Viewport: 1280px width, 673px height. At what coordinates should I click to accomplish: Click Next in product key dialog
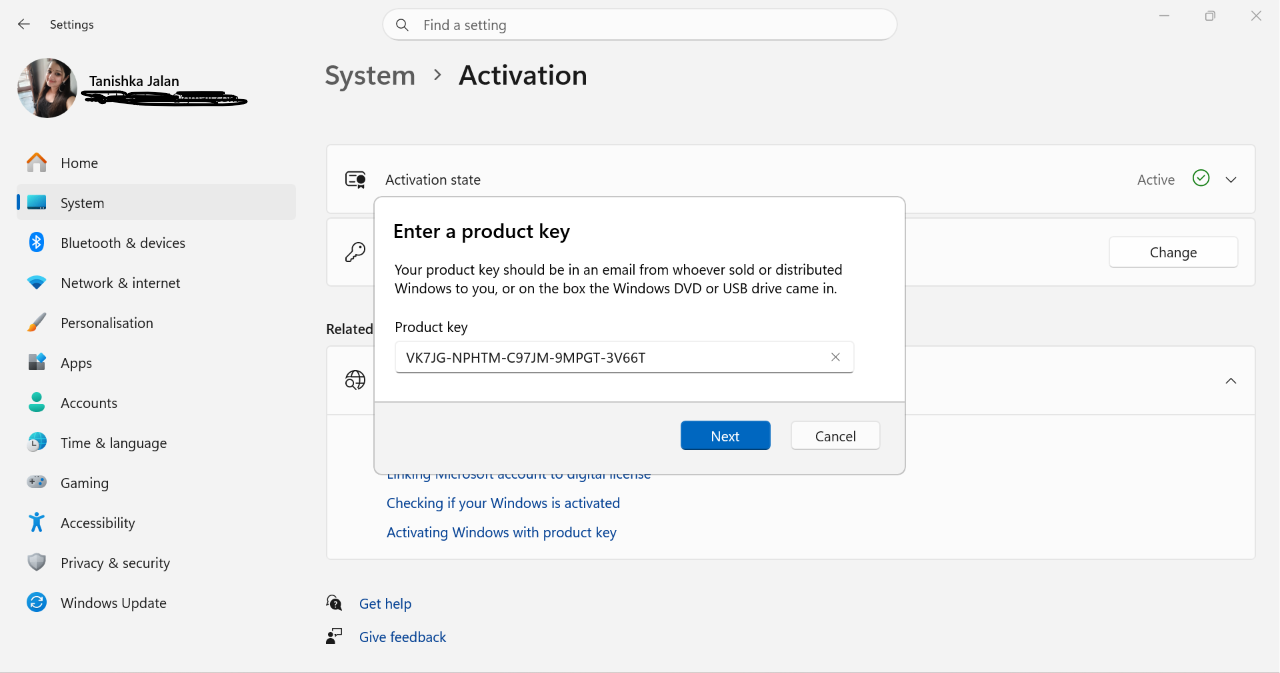[725, 436]
